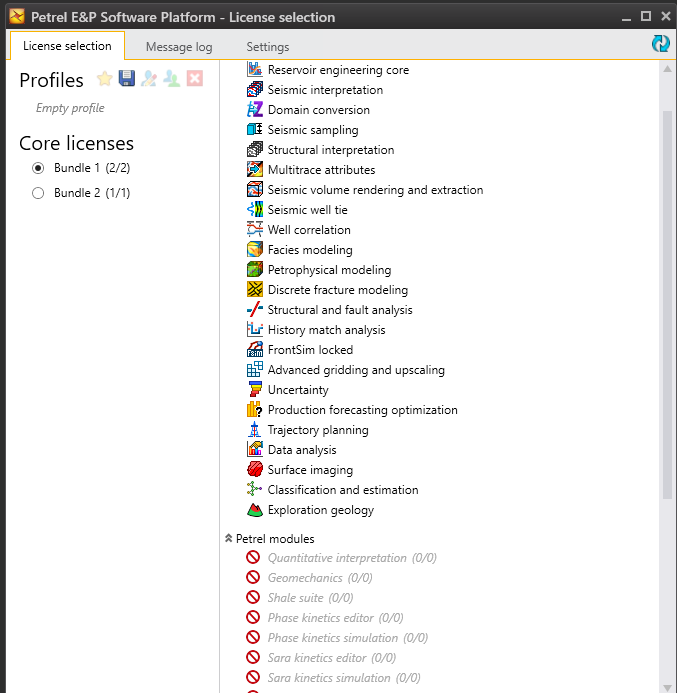This screenshot has height=693, width=677.
Task: Click the Trajectory planning icon
Action: pyautogui.click(x=255, y=430)
